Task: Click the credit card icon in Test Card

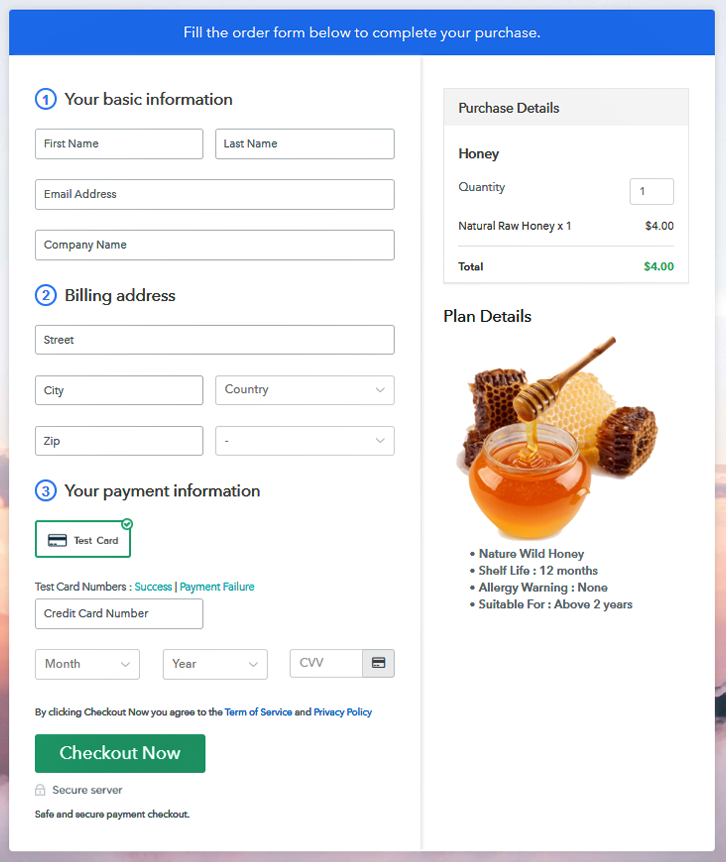Action: point(57,540)
